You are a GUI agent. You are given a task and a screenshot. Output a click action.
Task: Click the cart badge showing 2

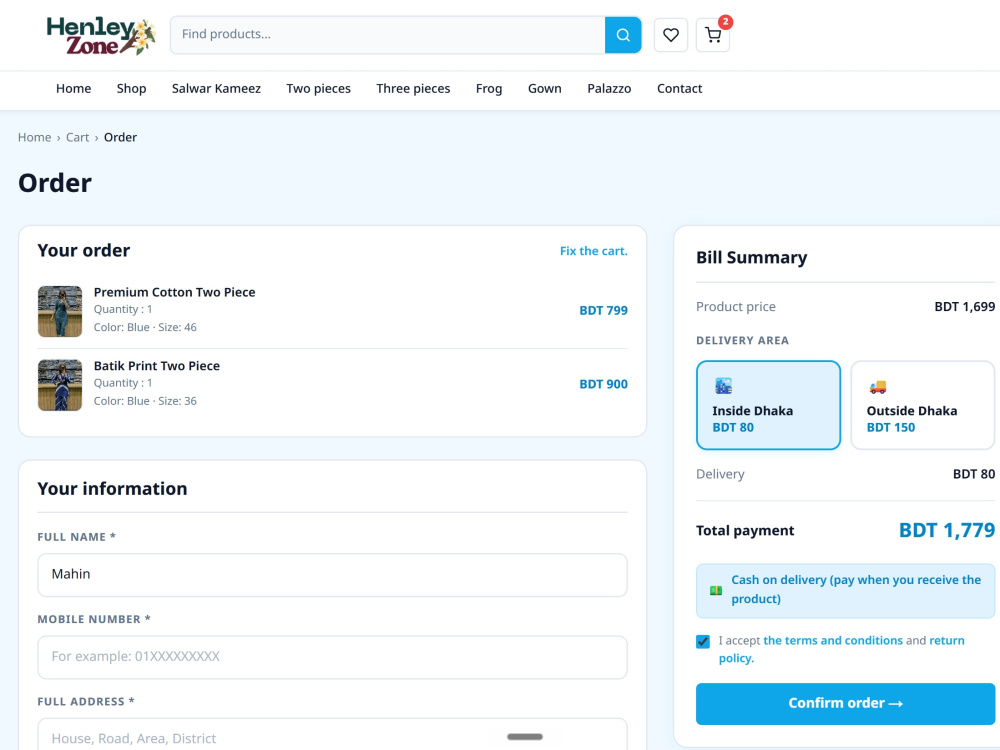pyautogui.click(x=726, y=22)
